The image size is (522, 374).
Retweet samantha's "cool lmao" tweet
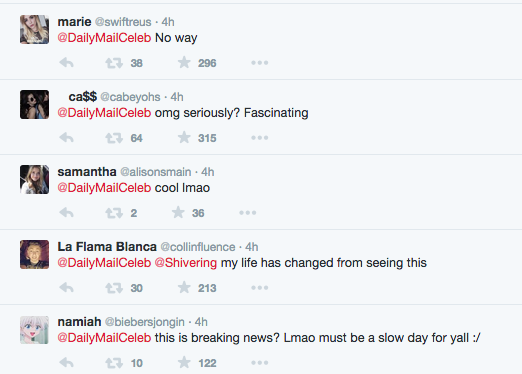click(114, 213)
